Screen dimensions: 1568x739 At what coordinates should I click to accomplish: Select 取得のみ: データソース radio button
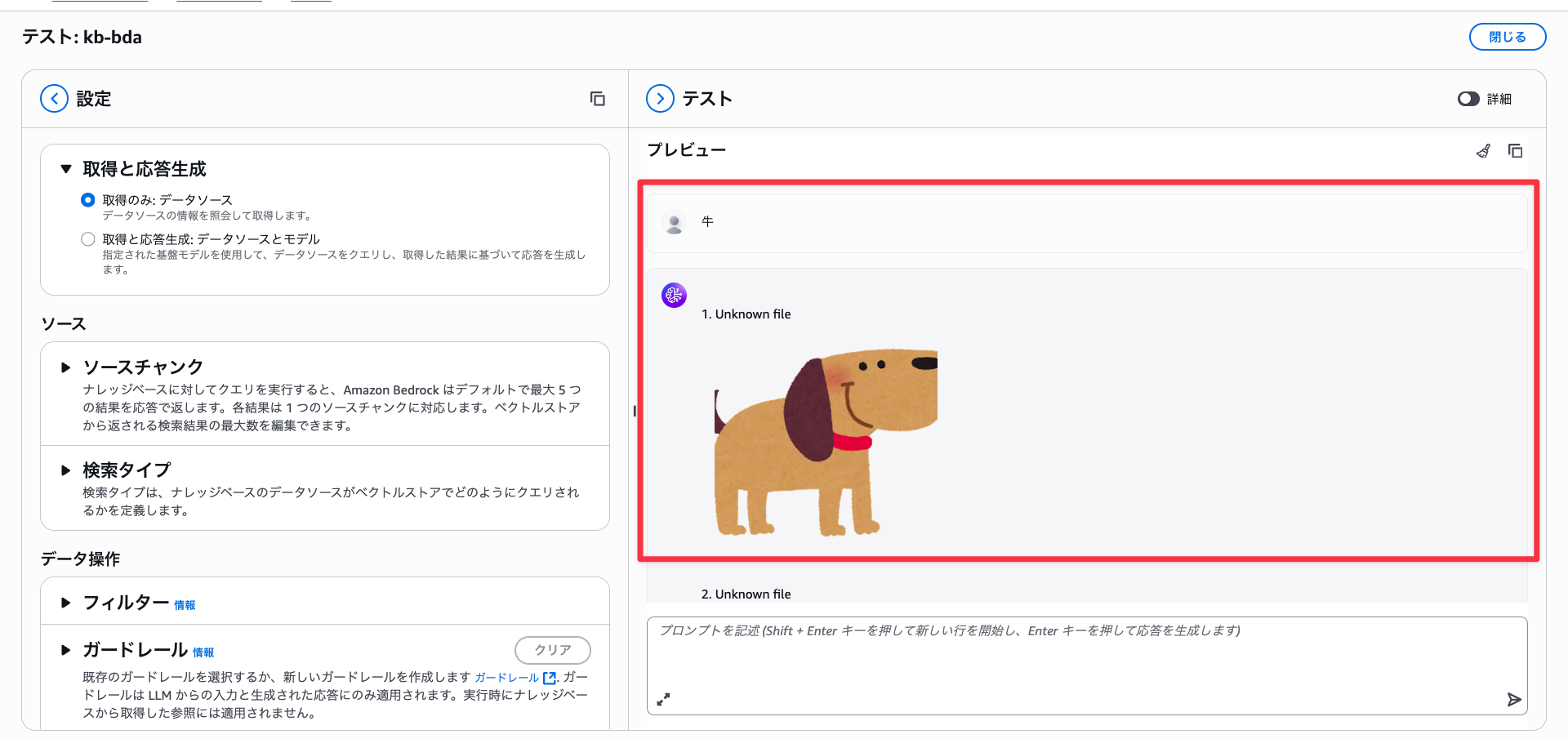pos(88,200)
